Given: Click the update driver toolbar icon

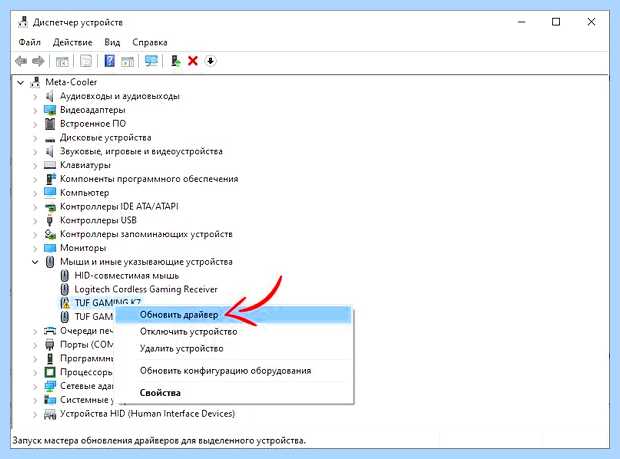Looking at the screenshot, I should [x=175, y=61].
